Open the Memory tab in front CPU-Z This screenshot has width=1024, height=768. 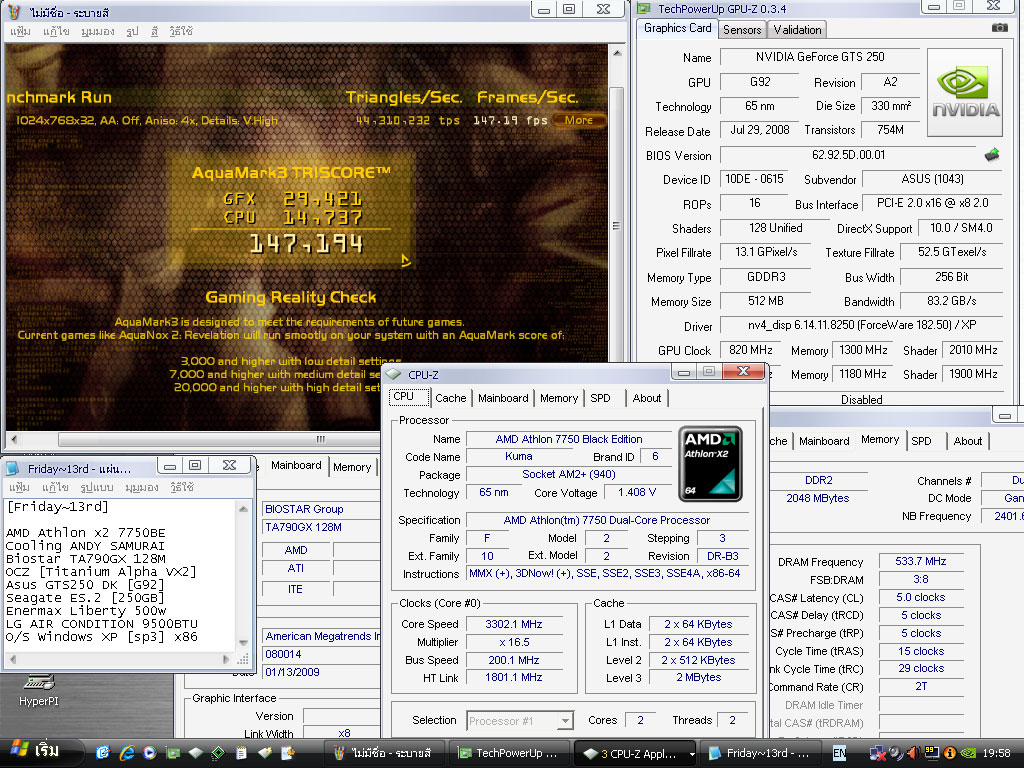coord(559,398)
